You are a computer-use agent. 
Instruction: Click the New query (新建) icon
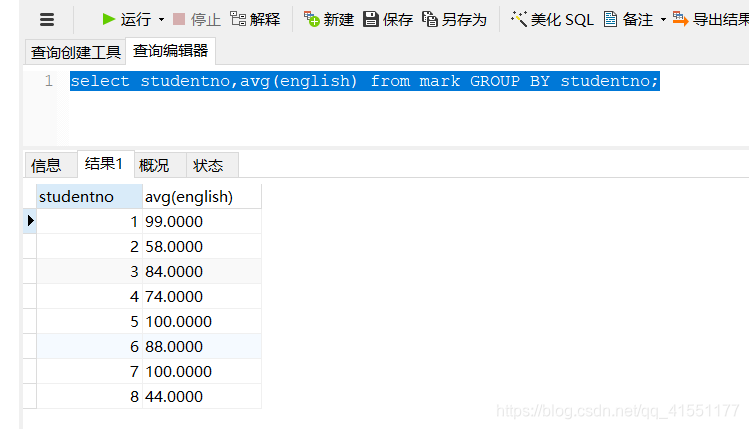pos(311,19)
